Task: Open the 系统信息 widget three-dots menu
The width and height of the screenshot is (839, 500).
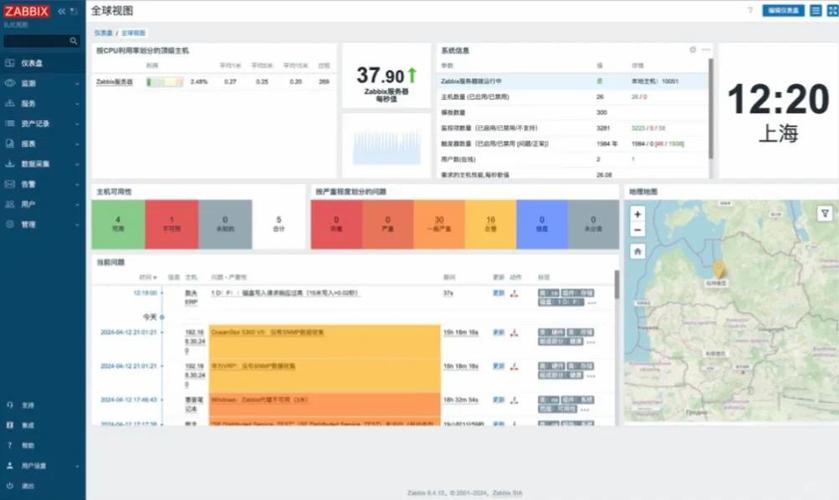Action: (x=706, y=50)
